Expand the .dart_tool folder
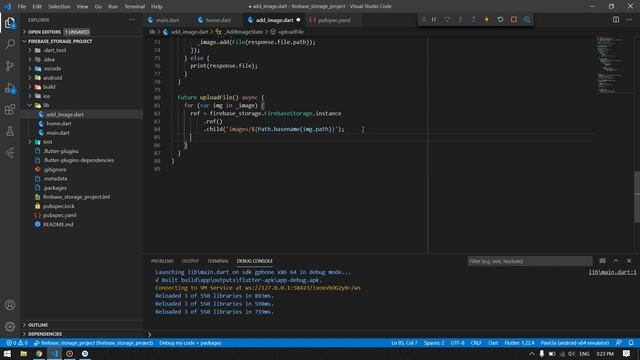Image resolution: width=640 pixels, height=360 pixels. point(30,50)
